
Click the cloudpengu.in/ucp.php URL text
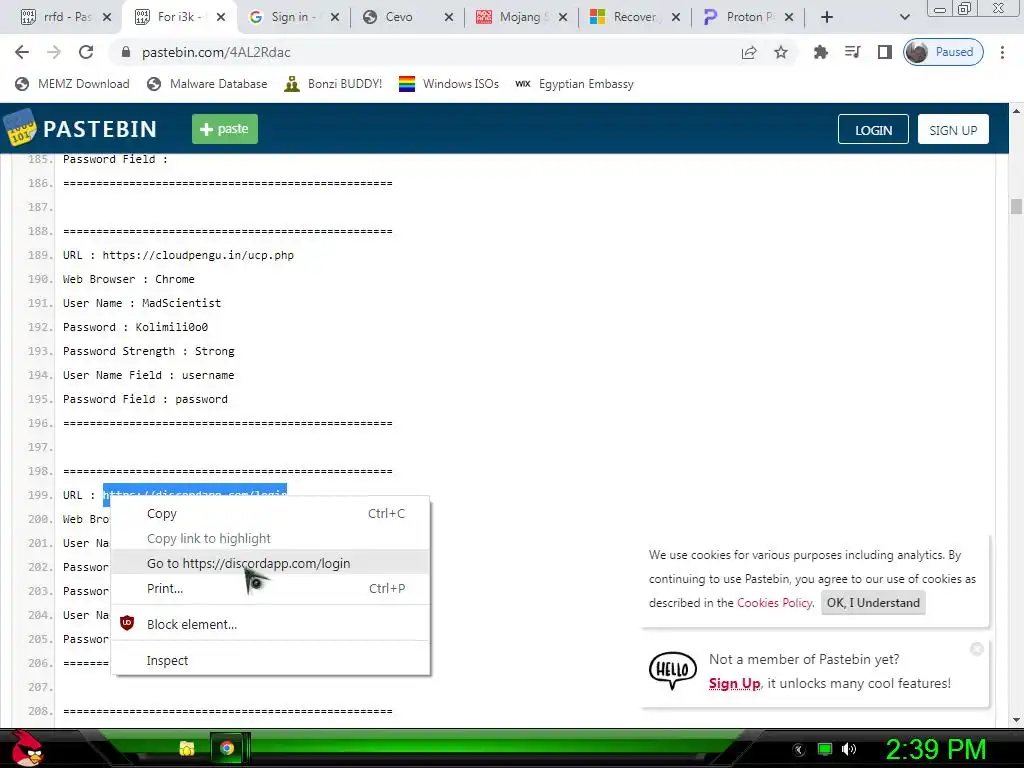tap(198, 255)
